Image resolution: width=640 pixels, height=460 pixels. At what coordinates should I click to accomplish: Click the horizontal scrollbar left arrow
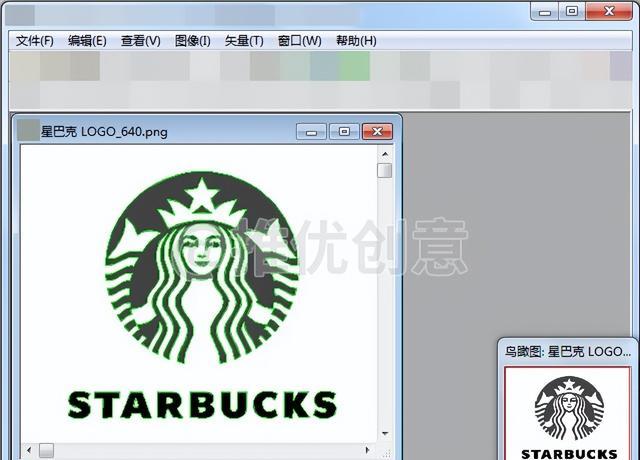(x=29, y=450)
